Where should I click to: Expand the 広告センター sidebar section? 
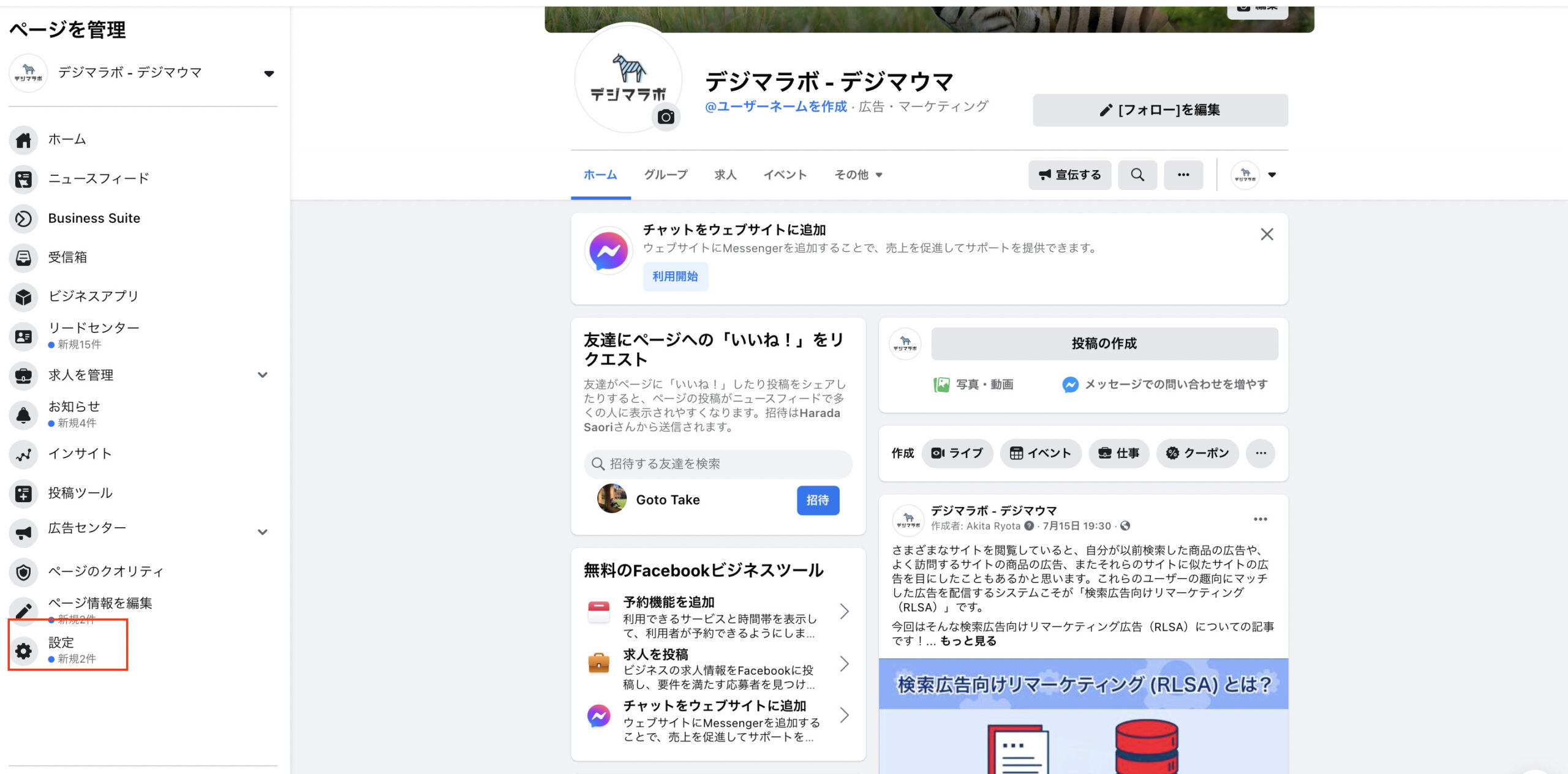(x=263, y=532)
